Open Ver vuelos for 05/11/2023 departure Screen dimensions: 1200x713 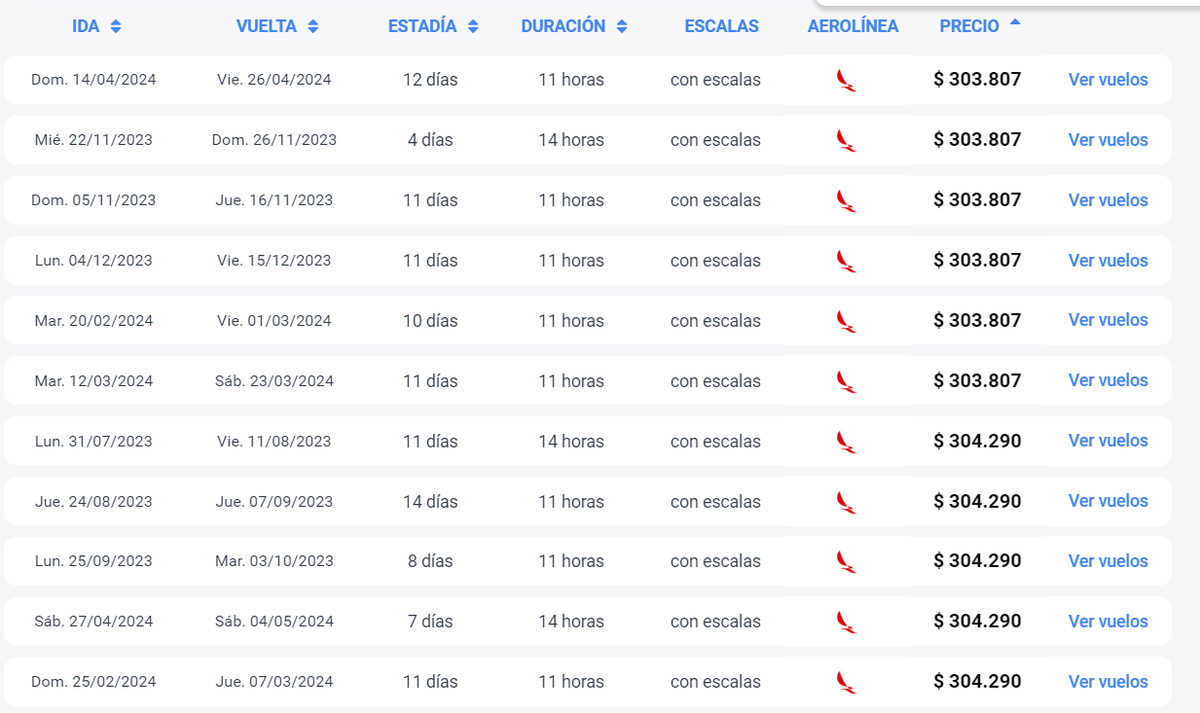pyautogui.click(x=1108, y=200)
